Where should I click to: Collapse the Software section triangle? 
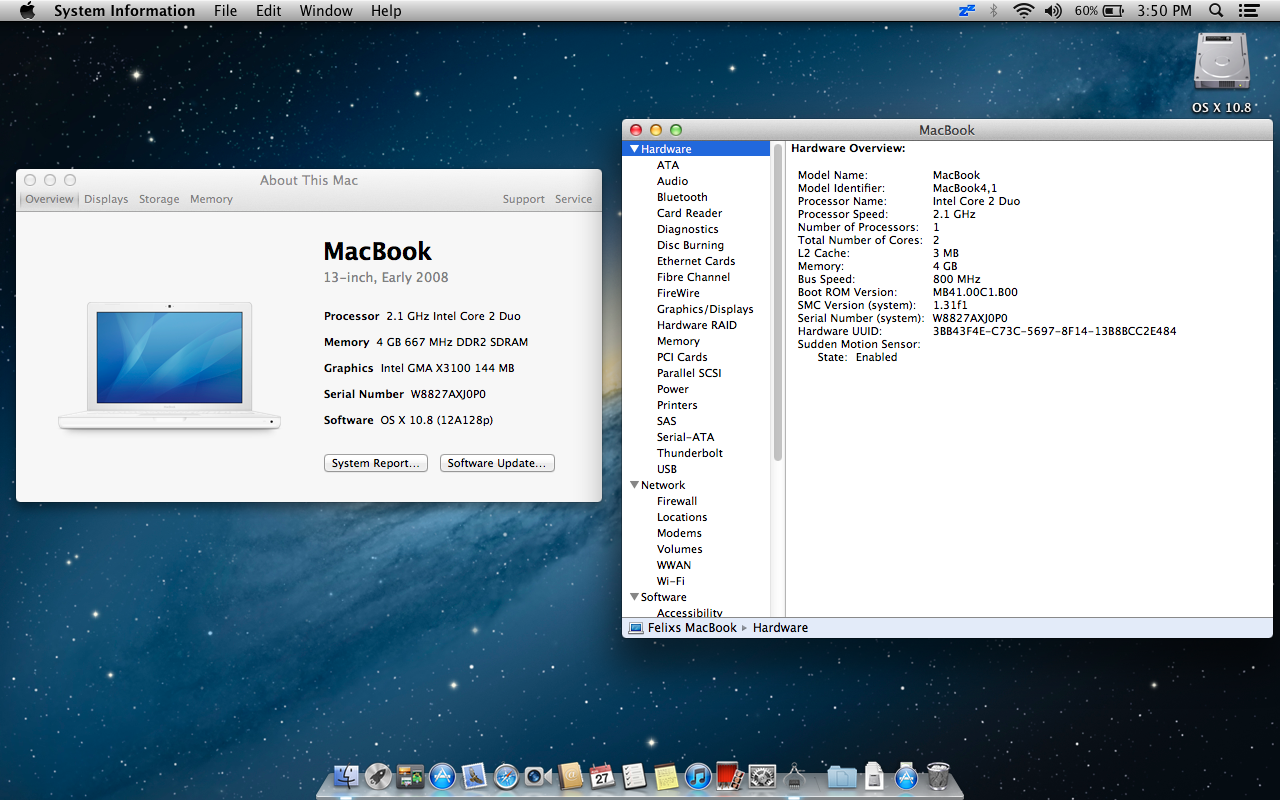point(634,597)
